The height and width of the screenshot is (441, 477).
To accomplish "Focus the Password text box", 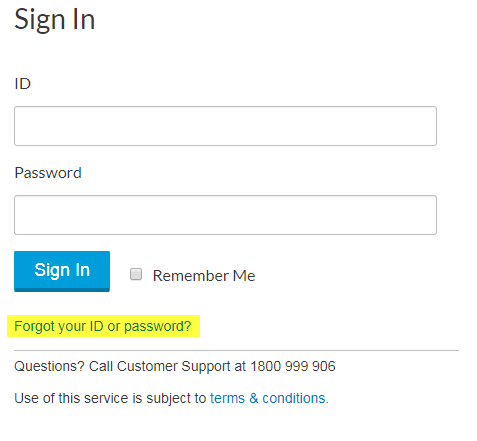I will tap(225, 215).
